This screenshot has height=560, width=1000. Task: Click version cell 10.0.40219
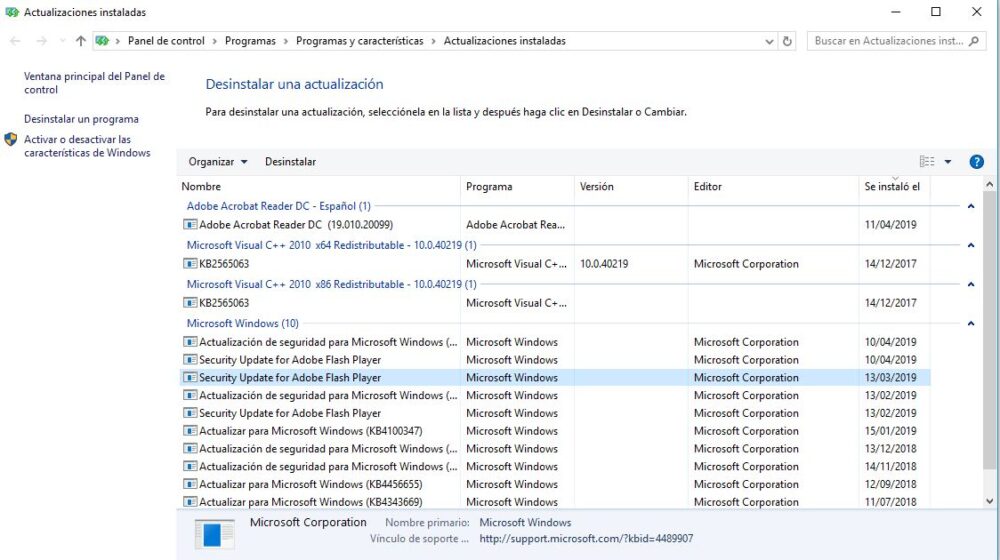[604, 264]
